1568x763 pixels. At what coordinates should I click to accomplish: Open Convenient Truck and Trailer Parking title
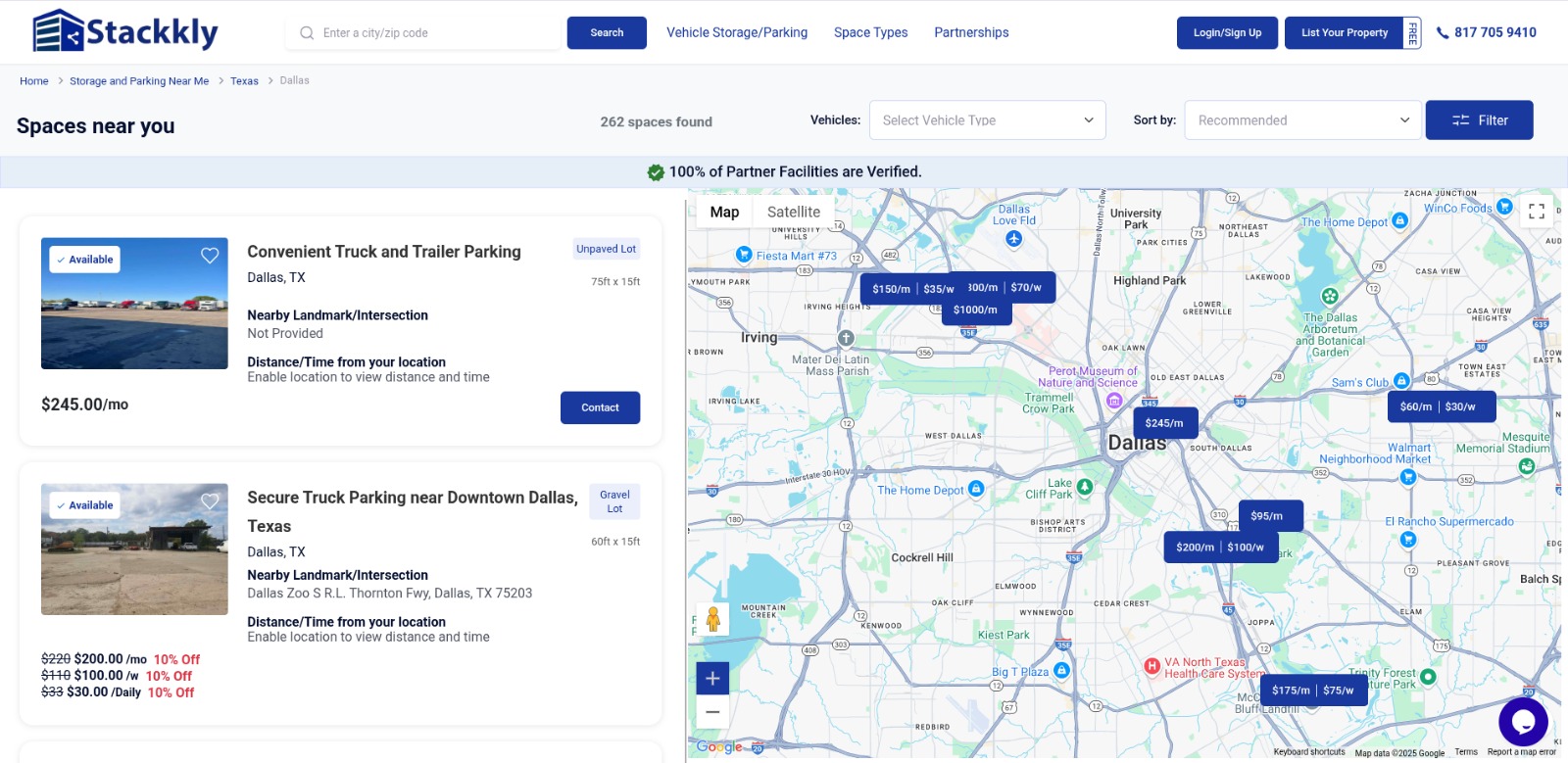[384, 252]
